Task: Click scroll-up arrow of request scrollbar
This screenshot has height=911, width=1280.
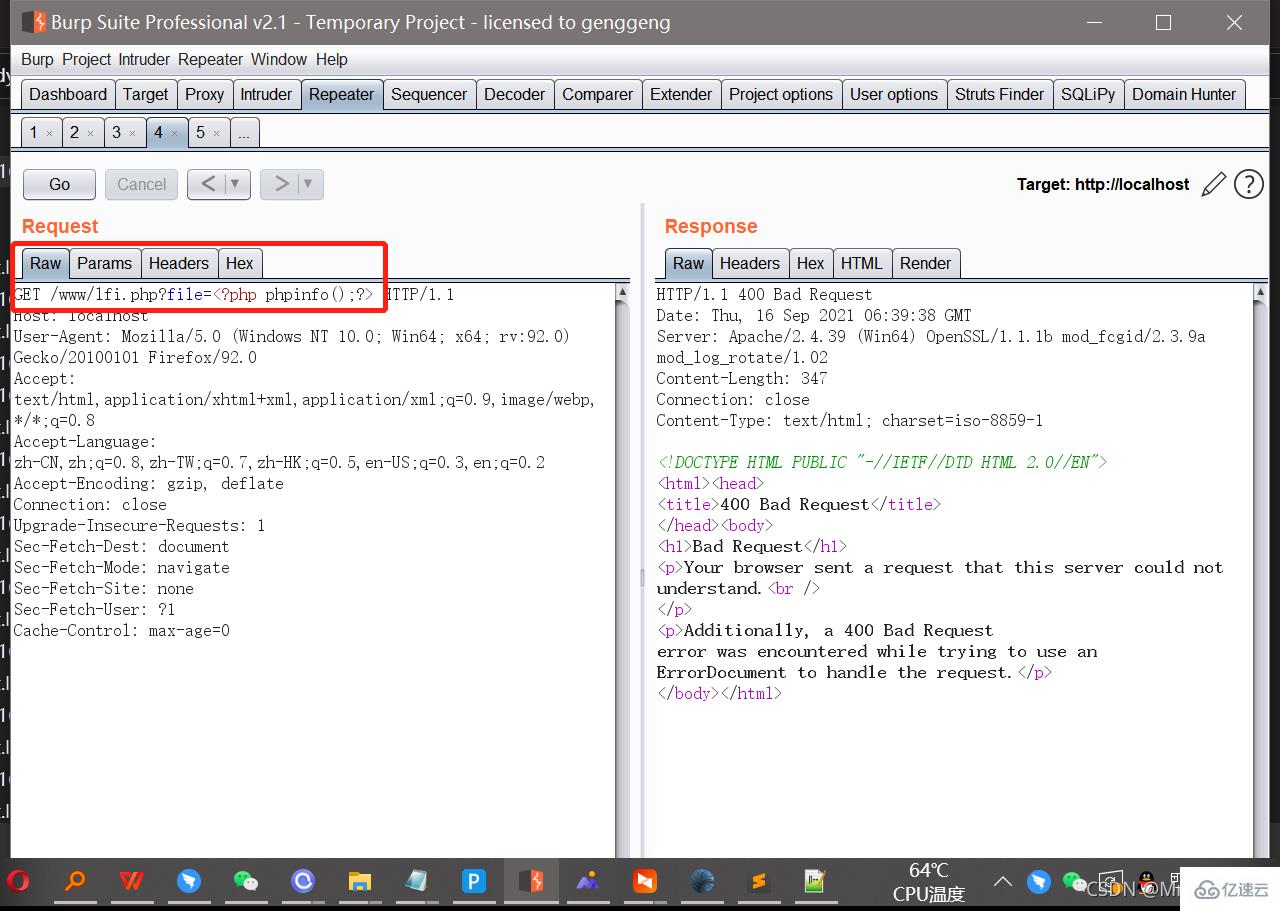Action: 623,292
